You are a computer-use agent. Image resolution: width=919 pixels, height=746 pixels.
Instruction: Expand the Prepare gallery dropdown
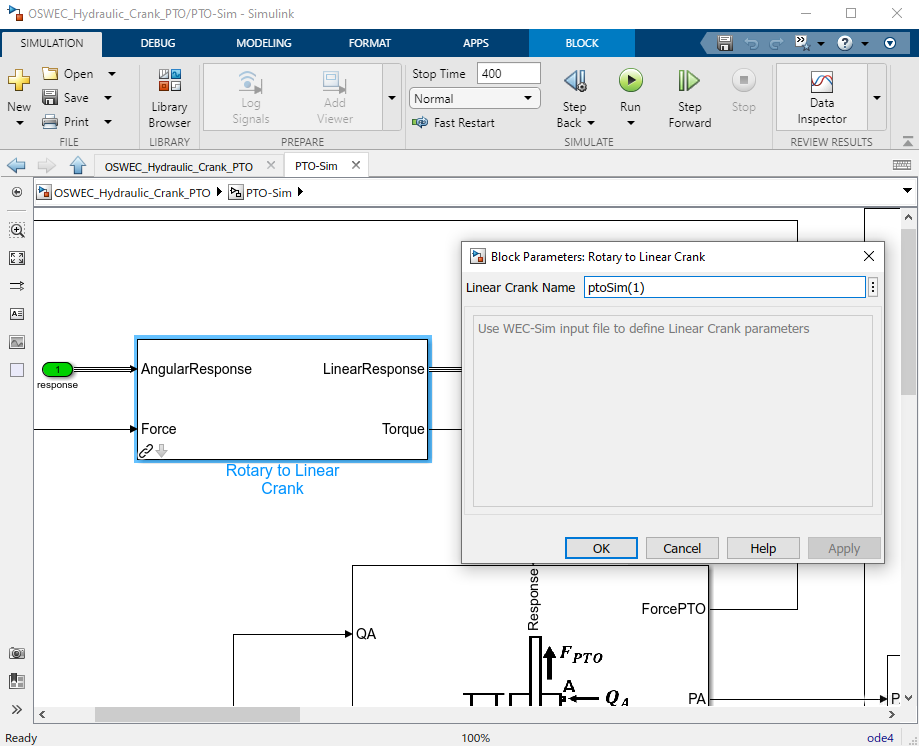point(392,97)
